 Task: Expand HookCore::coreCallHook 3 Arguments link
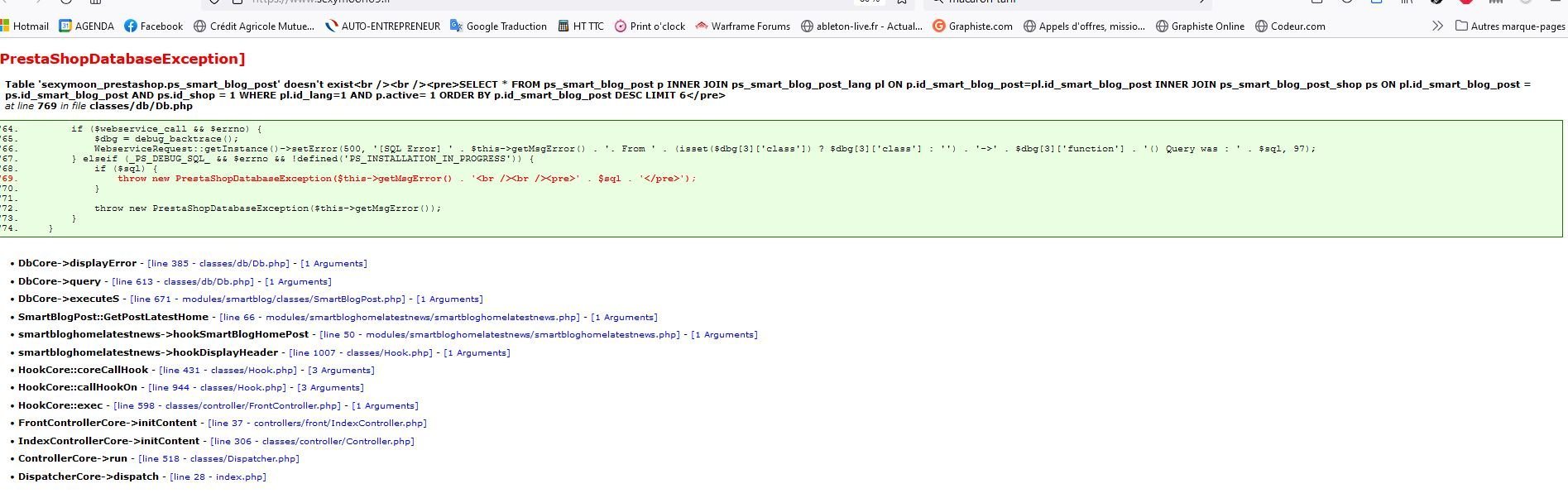coord(341,371)
